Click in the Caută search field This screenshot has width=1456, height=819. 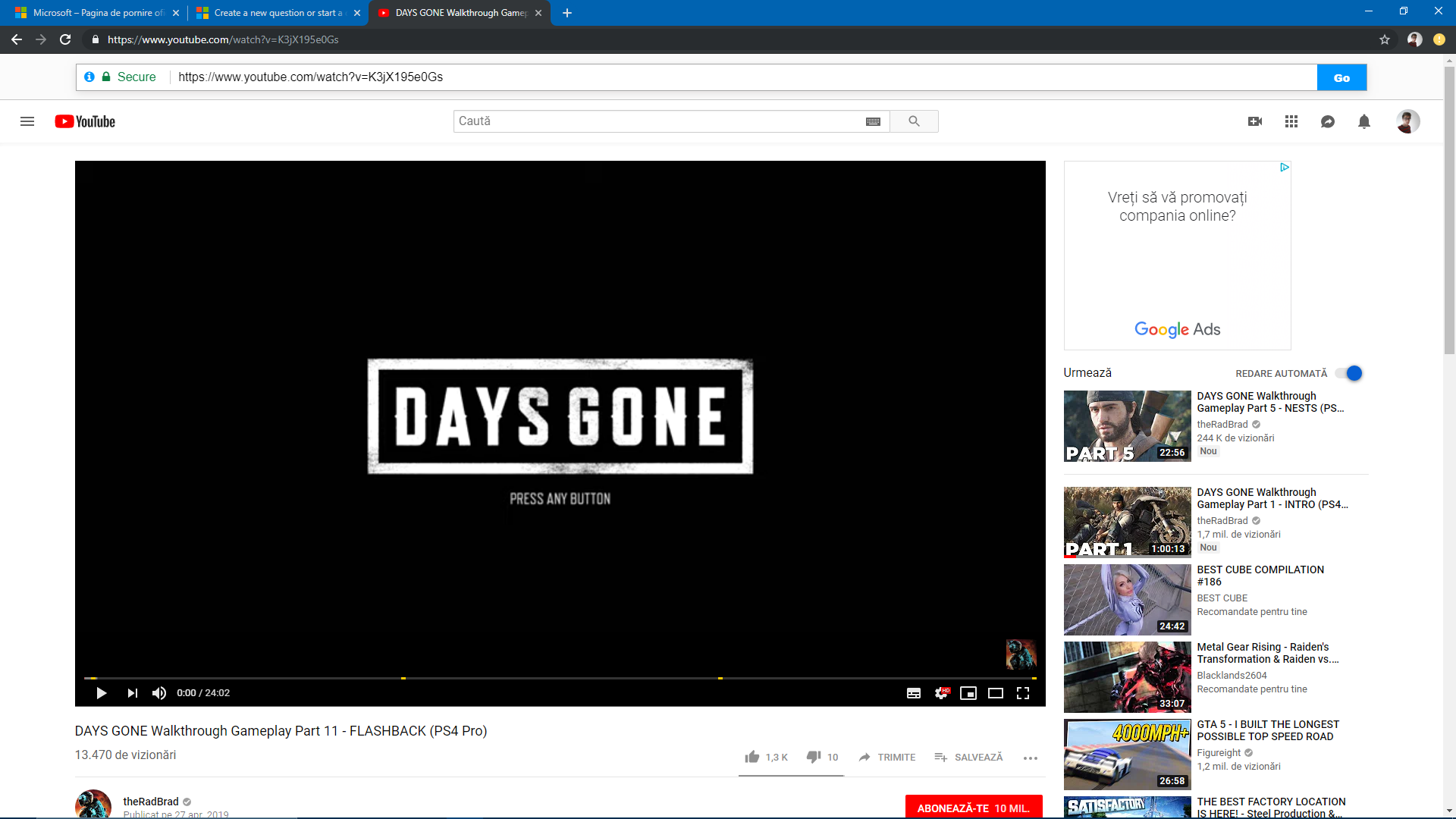point(660,121)
